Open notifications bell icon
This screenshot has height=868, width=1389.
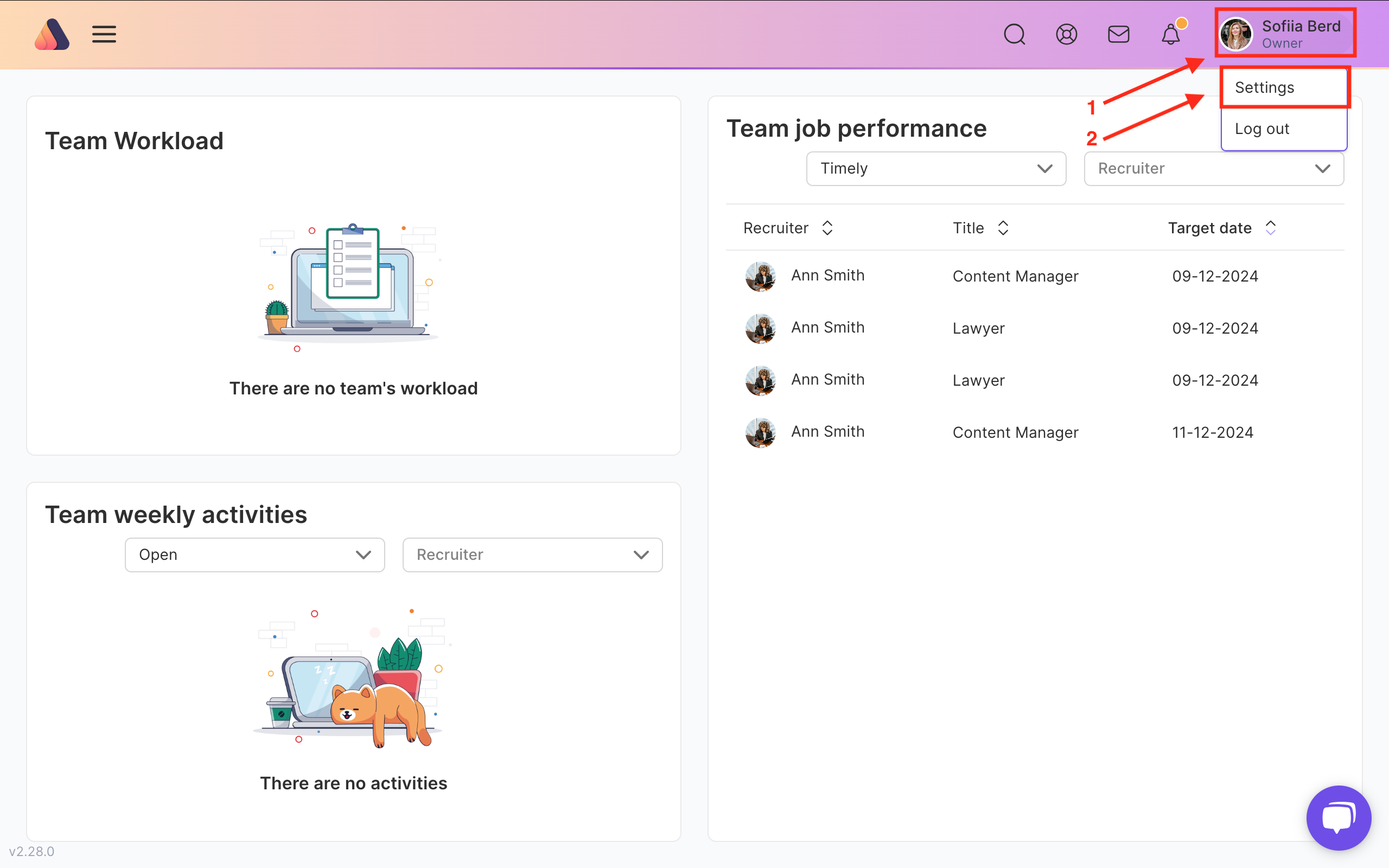tap(1171, 34)
